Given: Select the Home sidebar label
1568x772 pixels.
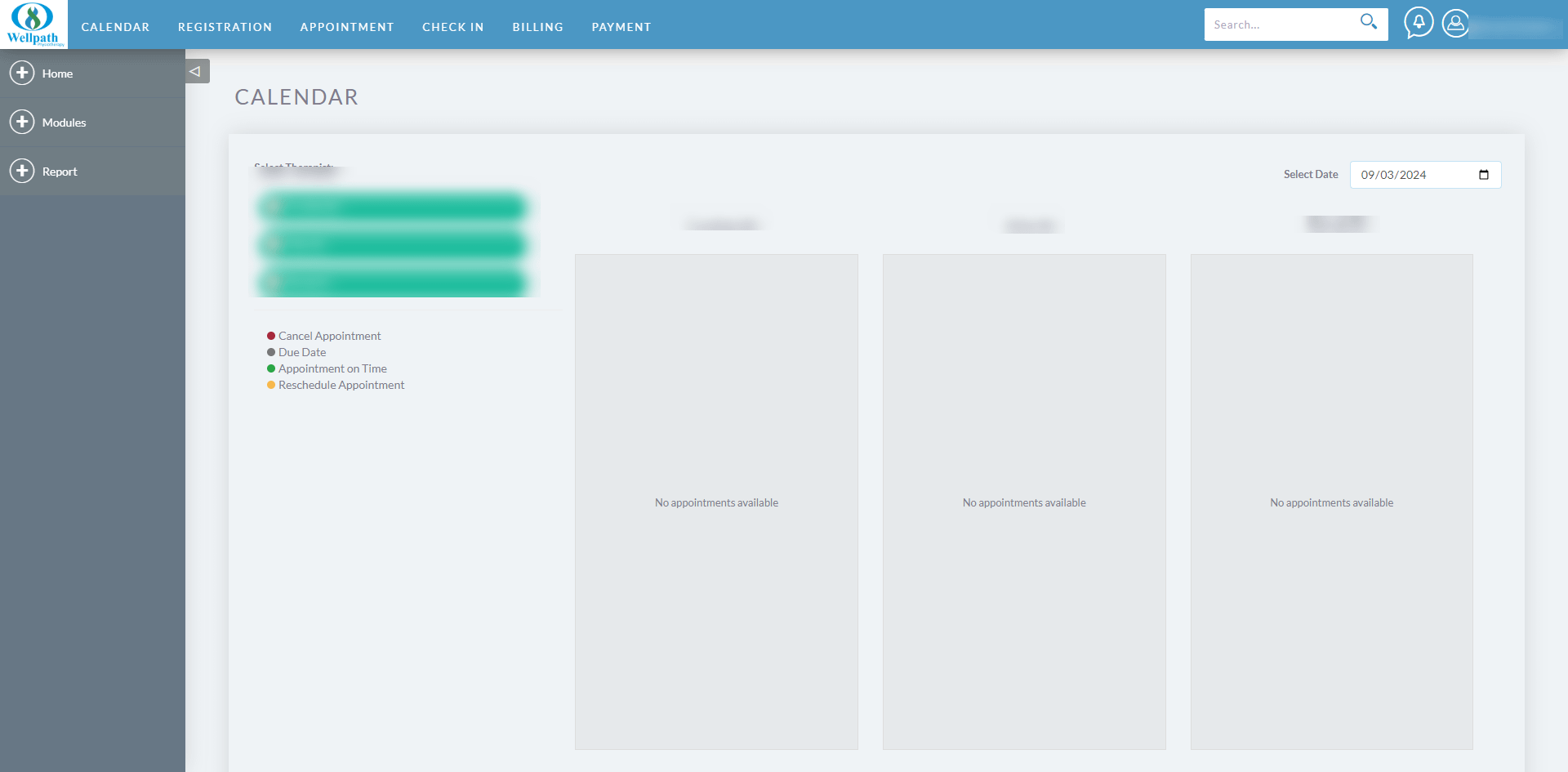Looking at the screenshot, I should click(x=57, y=74).
